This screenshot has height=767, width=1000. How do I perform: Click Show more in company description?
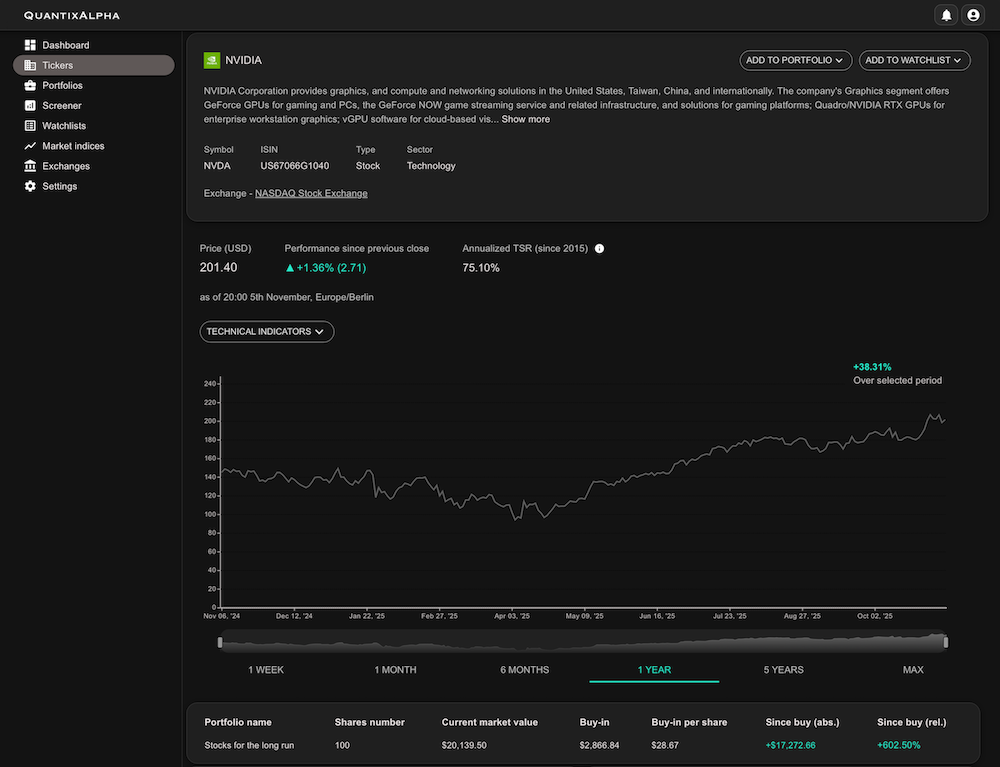525,119
